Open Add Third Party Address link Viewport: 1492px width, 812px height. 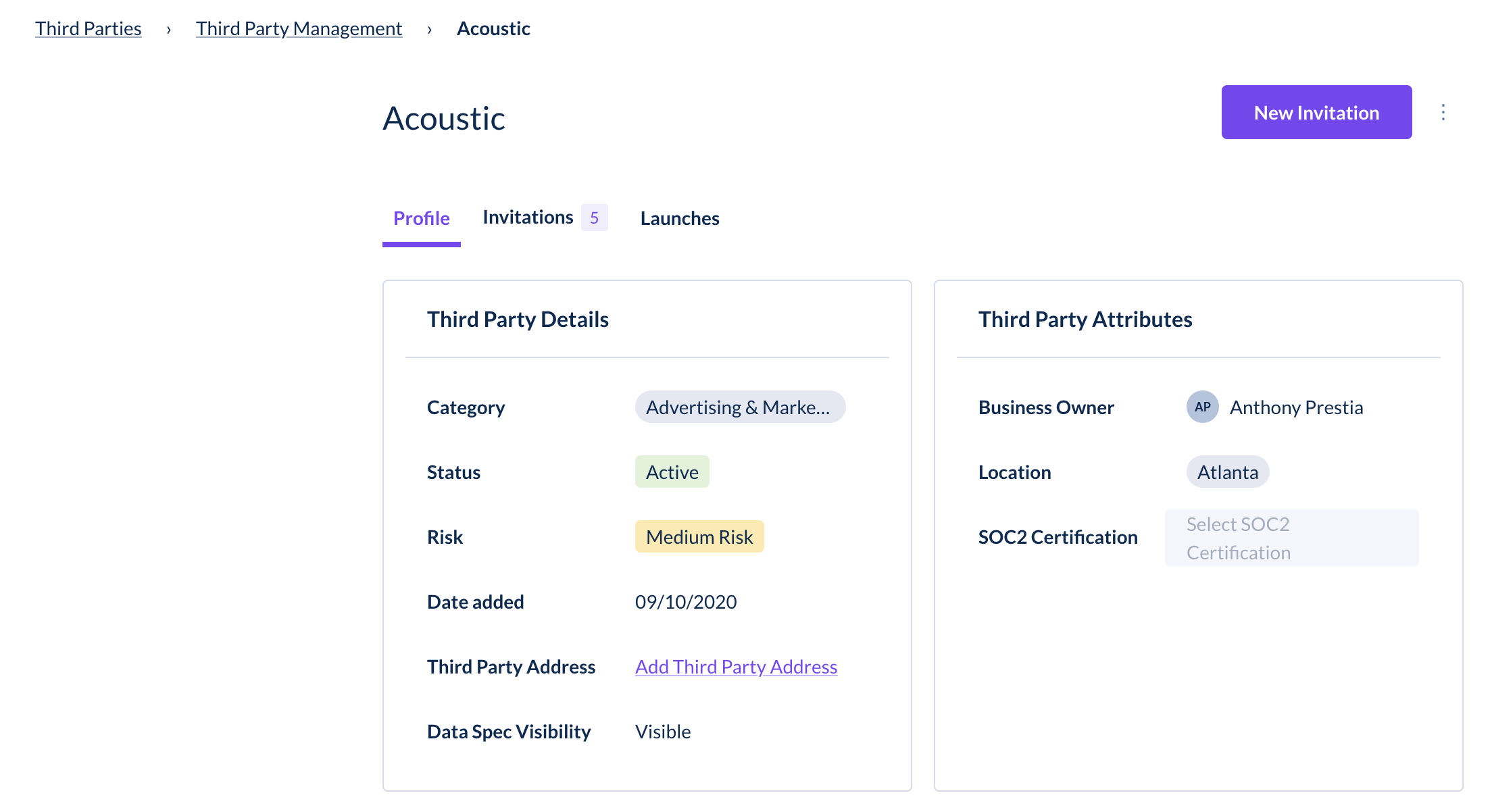click(x=736, y=667)
